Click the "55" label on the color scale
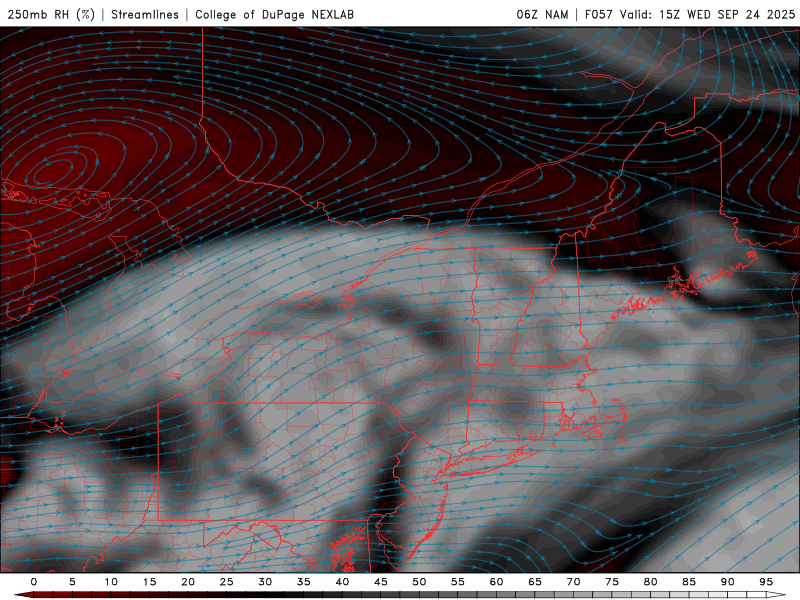 458,582
